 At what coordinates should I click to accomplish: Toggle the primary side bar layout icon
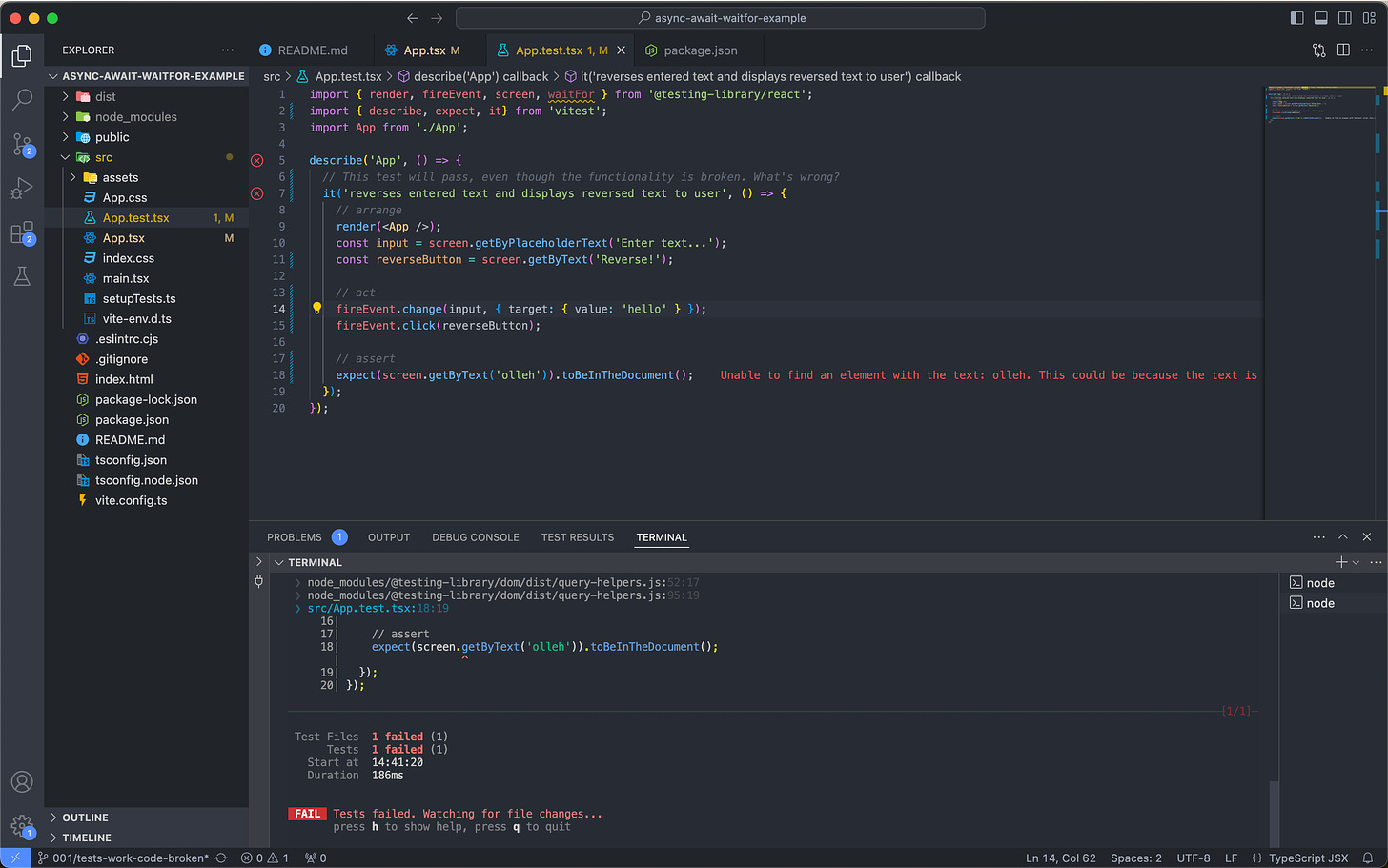click(1296, 18)
